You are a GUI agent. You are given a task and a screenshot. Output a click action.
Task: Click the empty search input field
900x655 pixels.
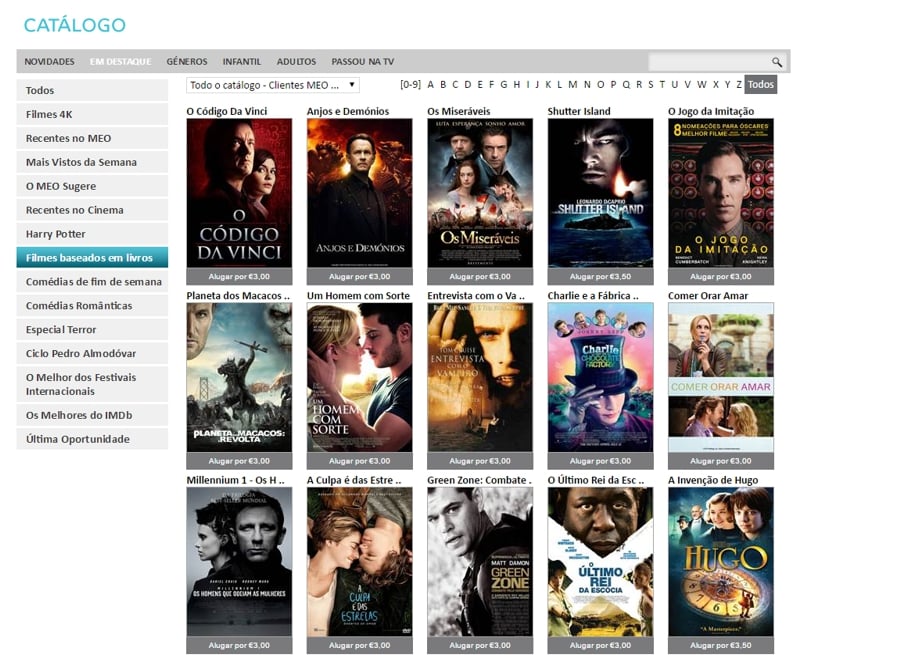(x=709, y=61)
